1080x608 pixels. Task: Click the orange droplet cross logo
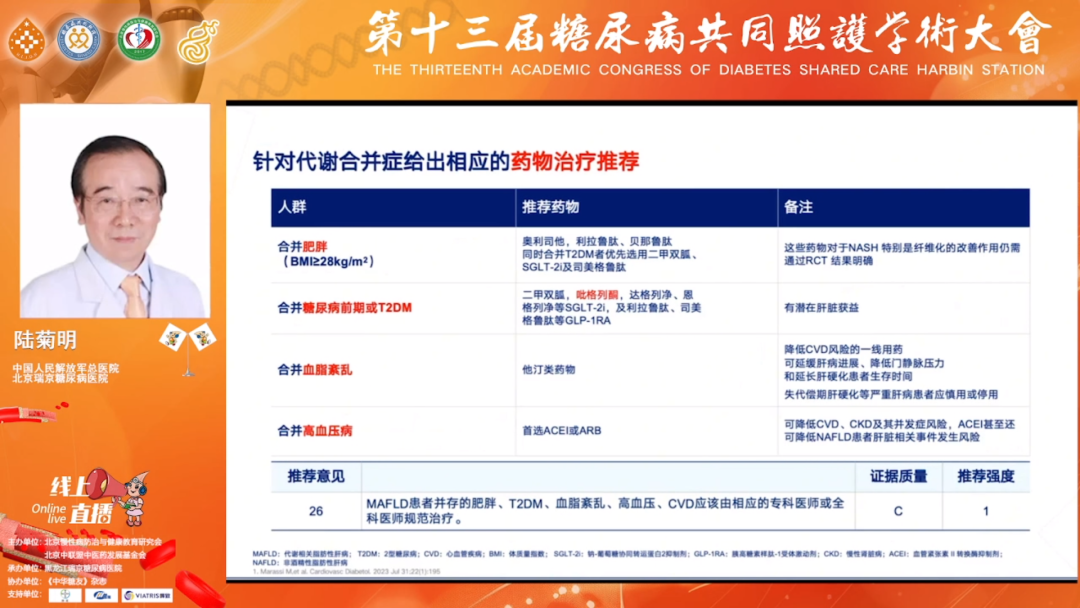(x=26, y=40)
